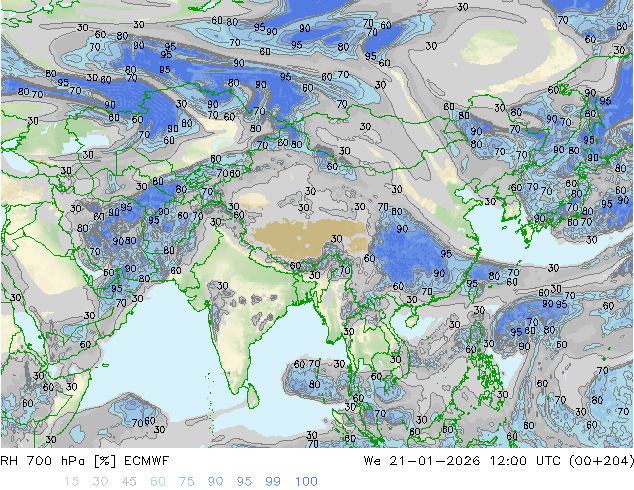Click Sri Lanka island on the map
Screen dimensions: 634x490
pos(253,396)
